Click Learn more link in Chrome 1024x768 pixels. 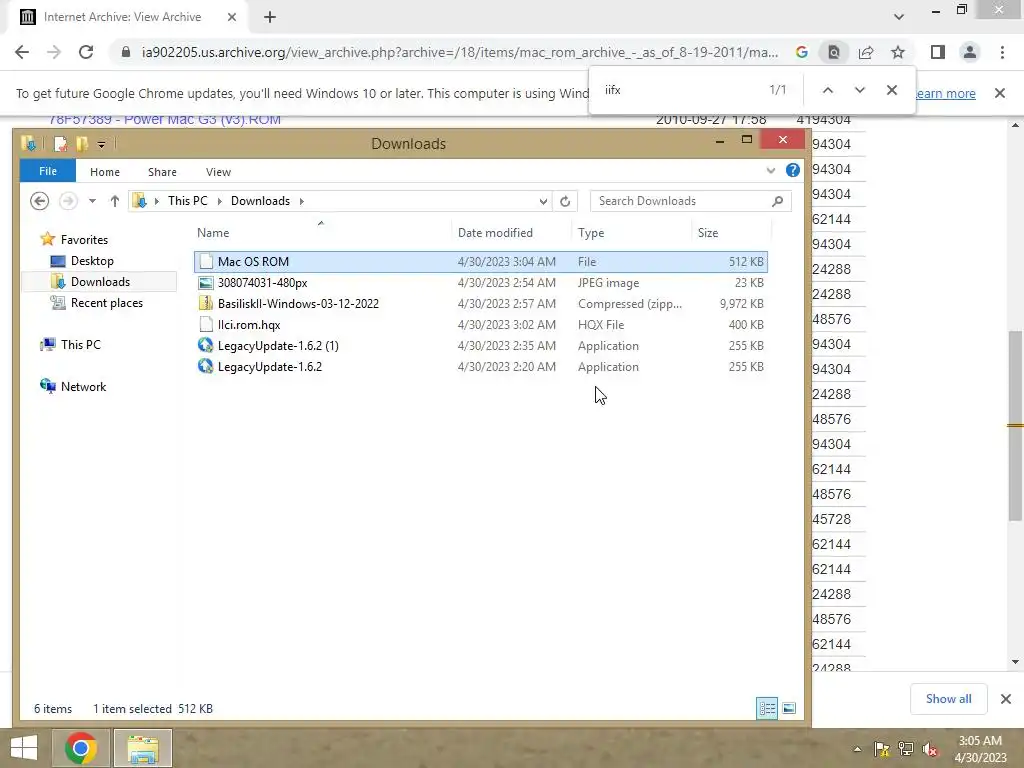946,93
